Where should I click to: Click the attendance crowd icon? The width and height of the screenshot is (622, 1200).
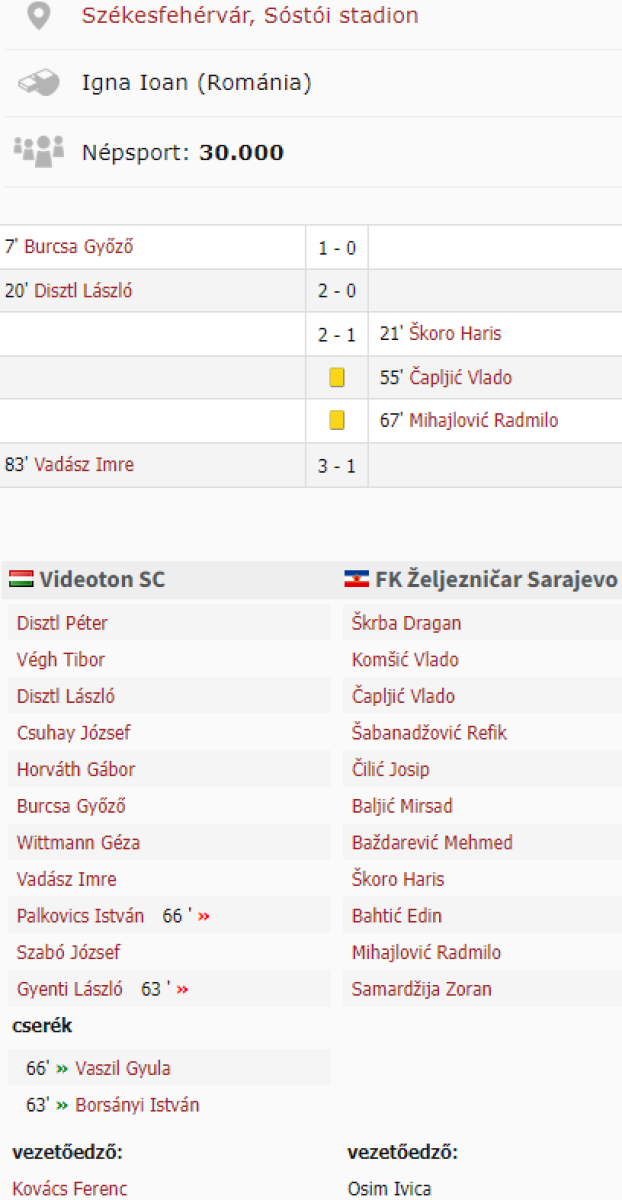[38, 150]
